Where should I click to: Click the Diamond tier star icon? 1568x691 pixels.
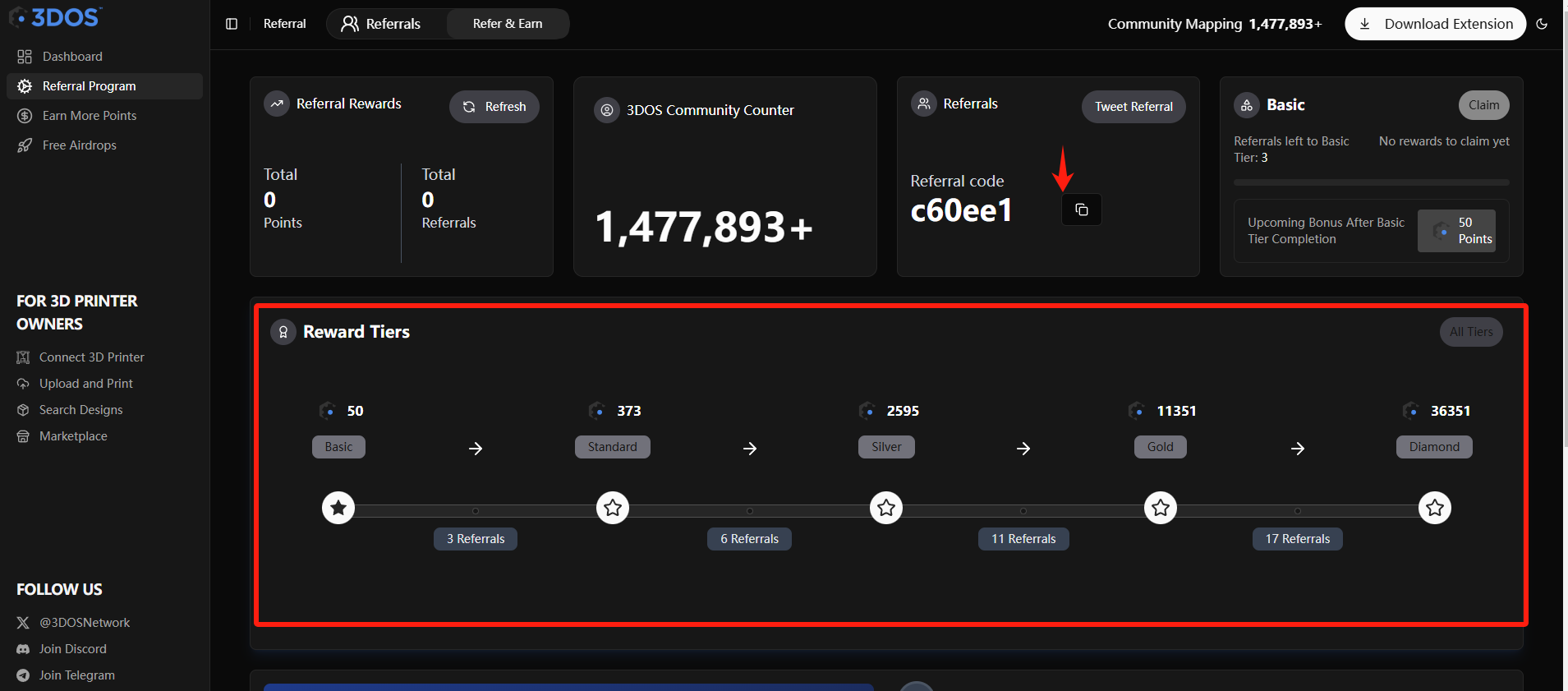[x=1435, y=508]
